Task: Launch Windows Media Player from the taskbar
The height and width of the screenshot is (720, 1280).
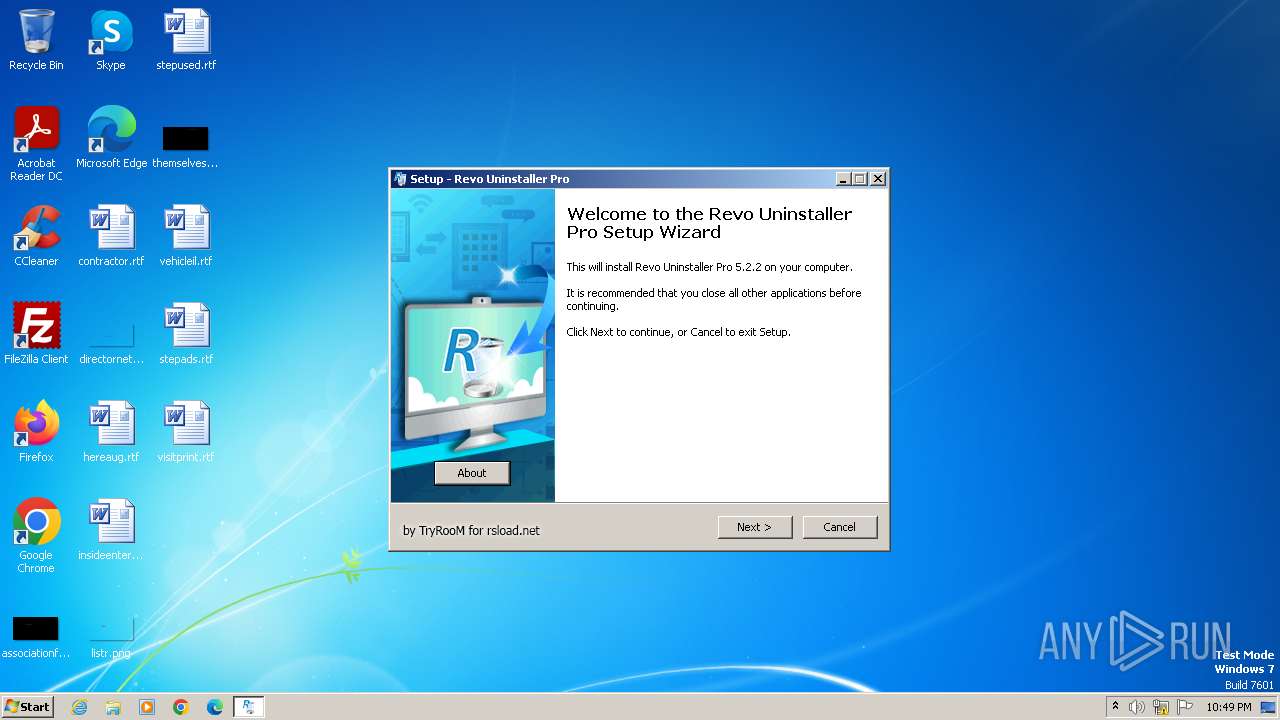Action: tap(147, 707)
